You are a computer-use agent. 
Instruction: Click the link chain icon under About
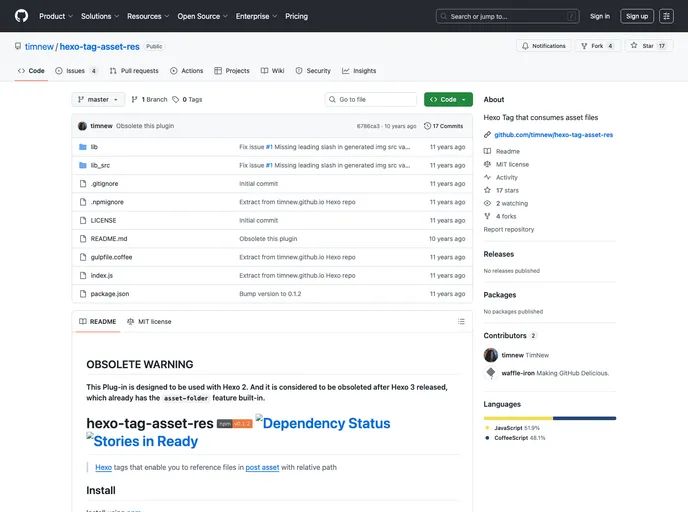487,135
